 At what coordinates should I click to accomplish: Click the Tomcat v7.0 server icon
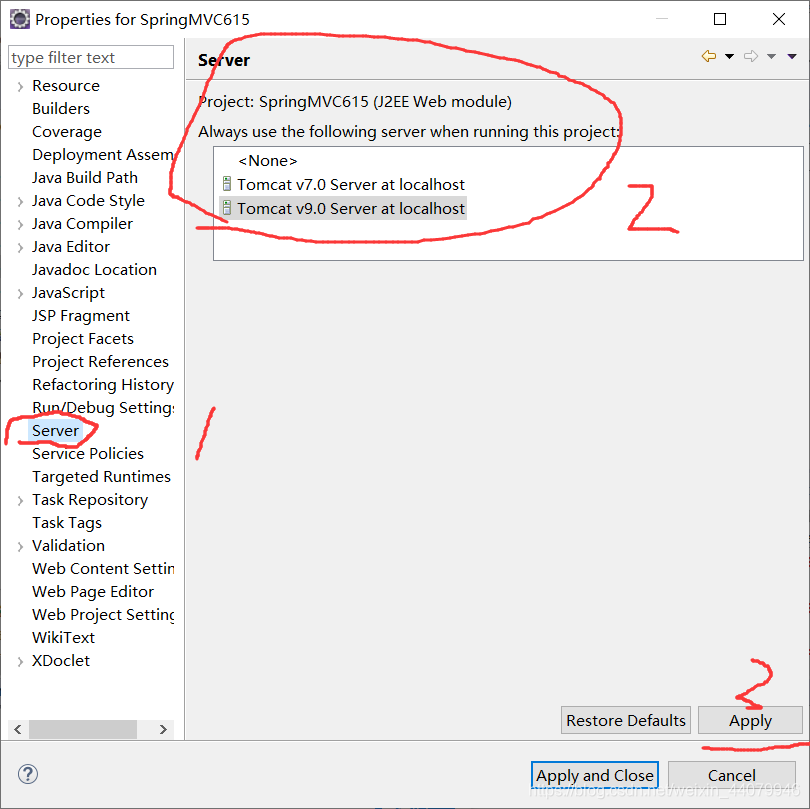[226, 184]
